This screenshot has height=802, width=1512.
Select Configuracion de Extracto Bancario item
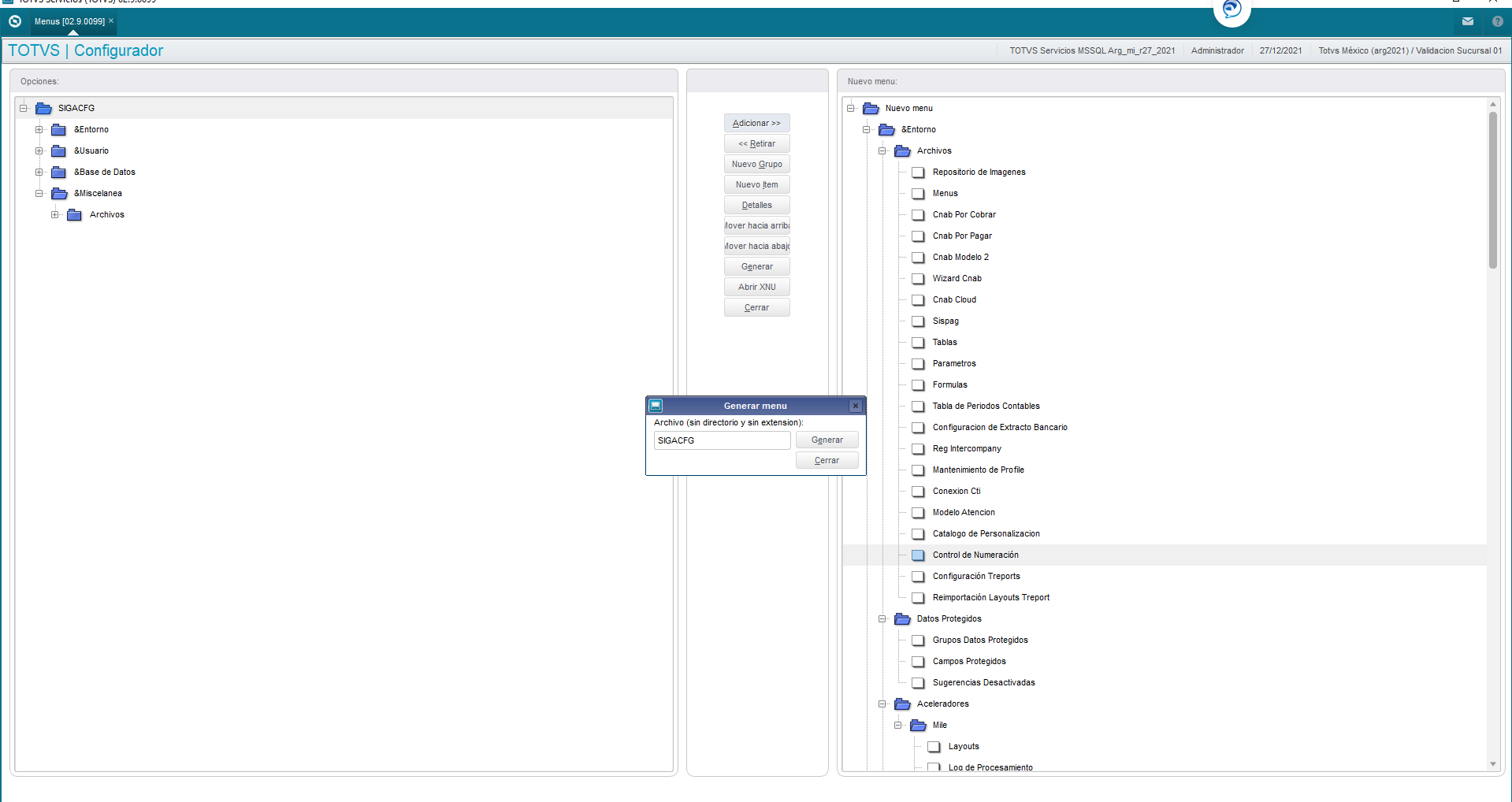click(x=1000, y=427)
